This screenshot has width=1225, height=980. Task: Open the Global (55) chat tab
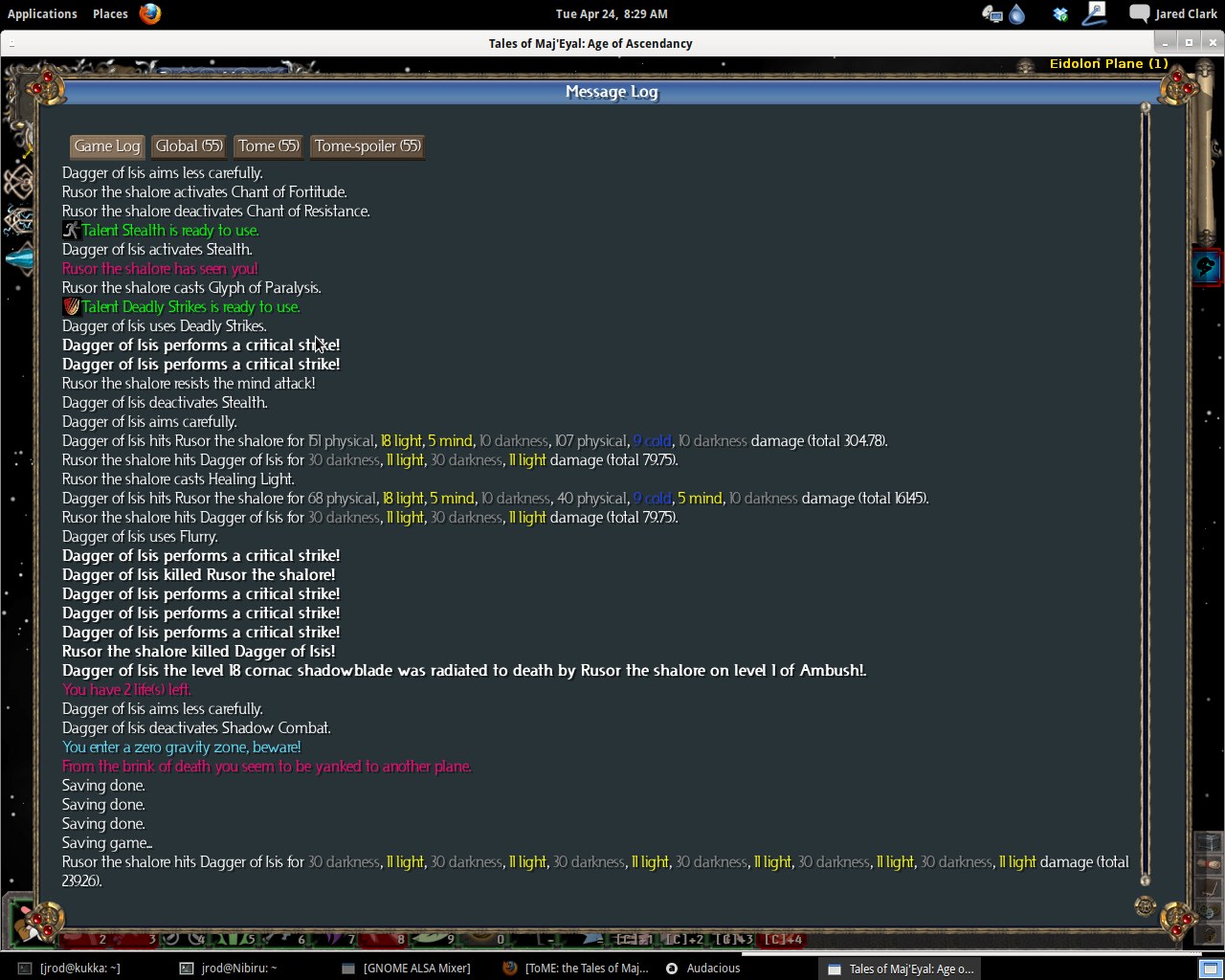(189, 146)
